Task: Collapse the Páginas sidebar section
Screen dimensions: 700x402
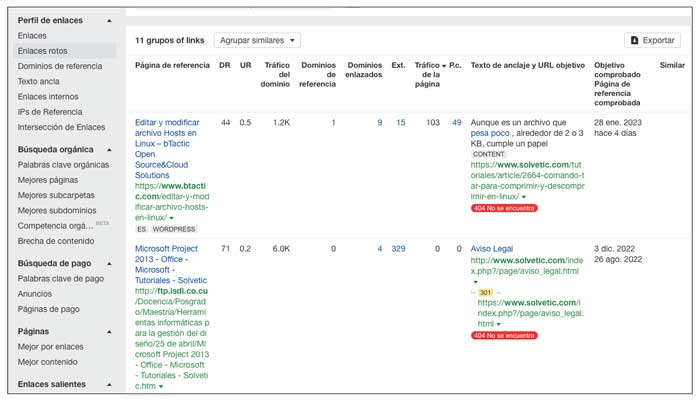Action: [x=108, y=330]
